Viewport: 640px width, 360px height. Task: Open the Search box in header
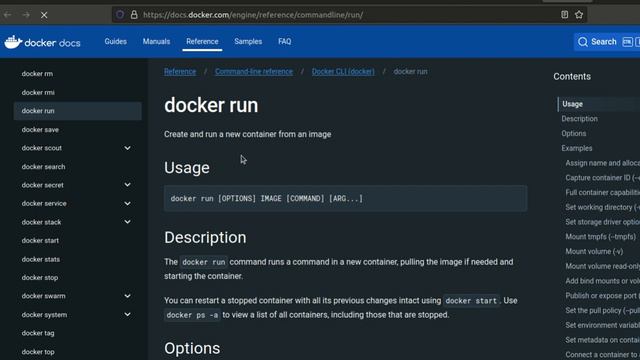607,42
